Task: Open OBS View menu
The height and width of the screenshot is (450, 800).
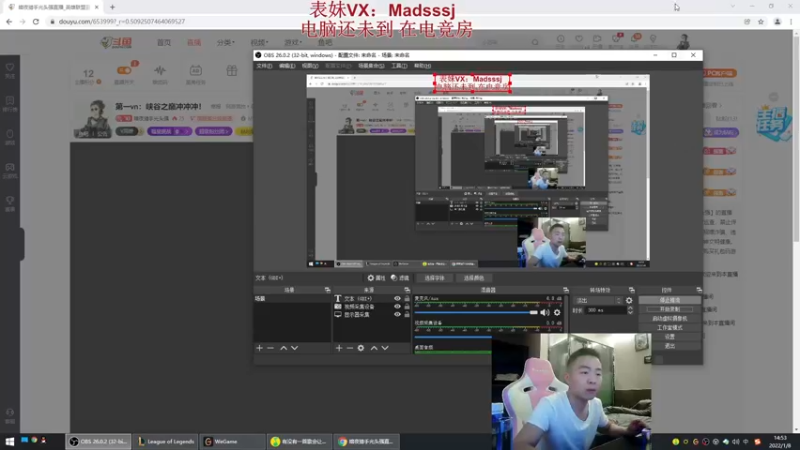Action: [310, 66]
